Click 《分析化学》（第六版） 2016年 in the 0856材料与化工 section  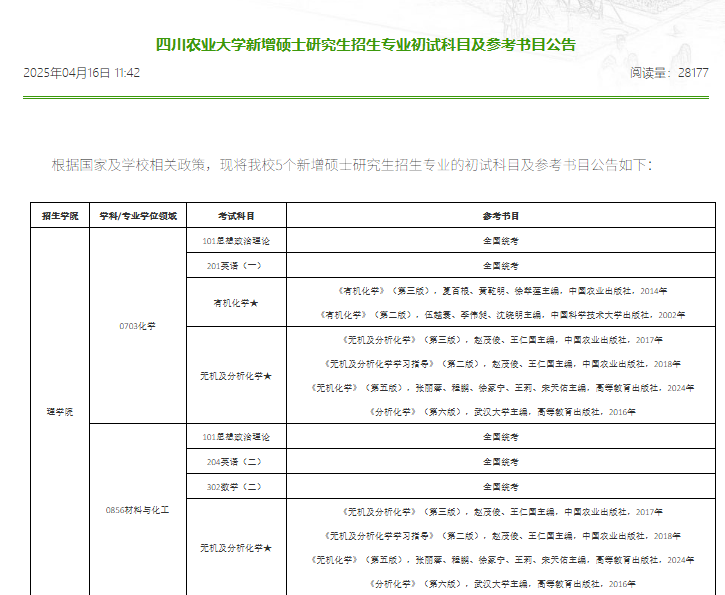point(501,584)
